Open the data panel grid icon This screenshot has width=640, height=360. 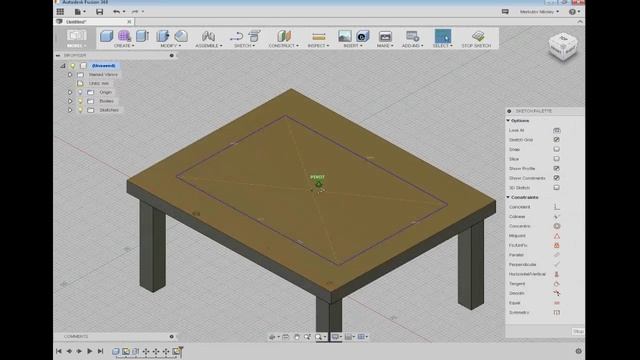click(x=60, y=11)
